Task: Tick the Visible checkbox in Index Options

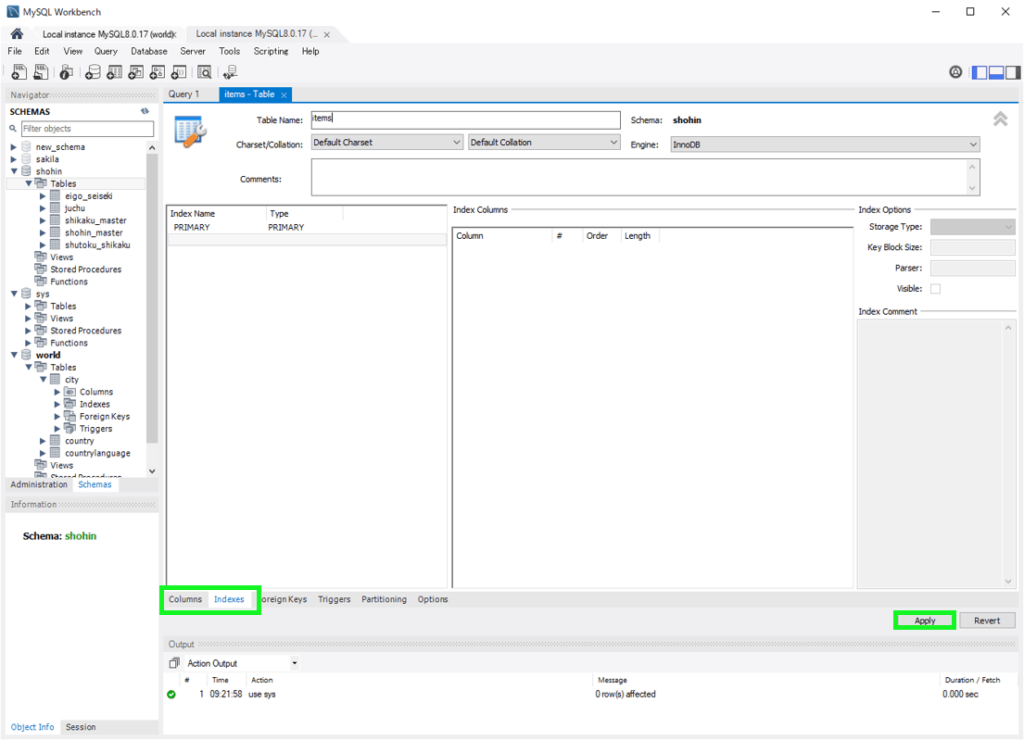Action: (x=935, y=289)
